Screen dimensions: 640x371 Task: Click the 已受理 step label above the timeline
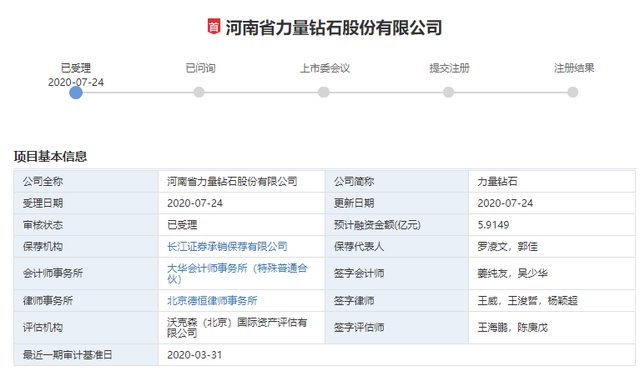coord(76,68)
